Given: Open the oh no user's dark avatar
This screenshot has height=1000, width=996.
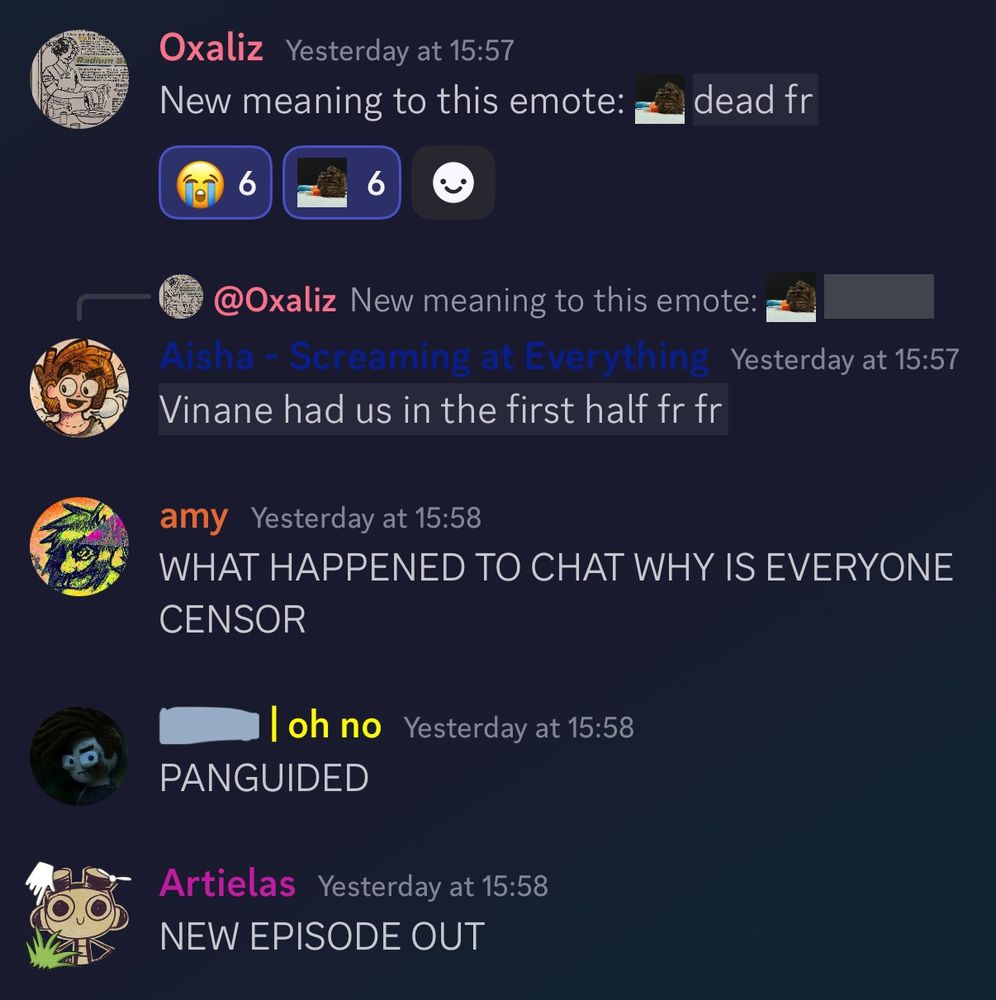Looking at the screenshot, I should pyautogui.click(x=79, y=756).
